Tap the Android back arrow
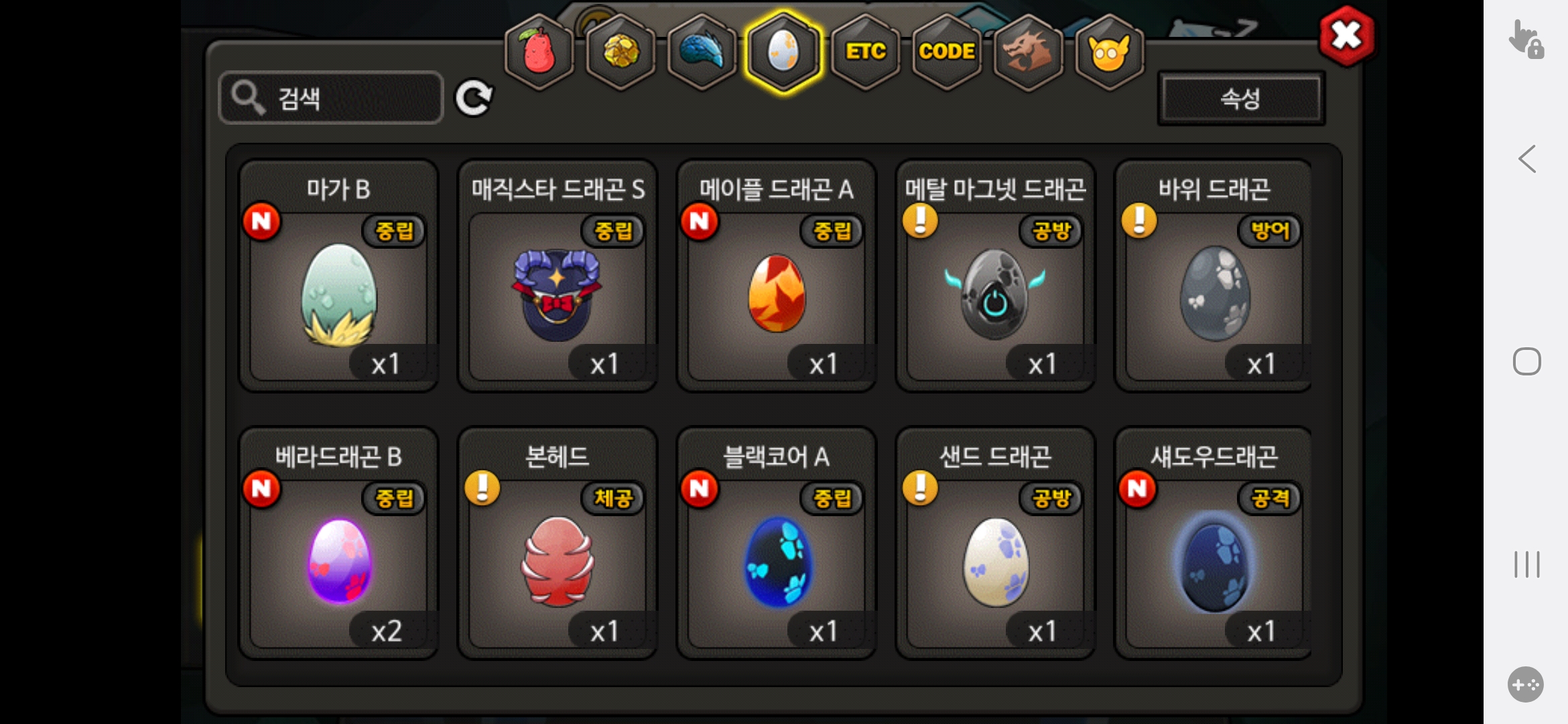Viewport: 1568px width, 724px height. coord(1527,160)
